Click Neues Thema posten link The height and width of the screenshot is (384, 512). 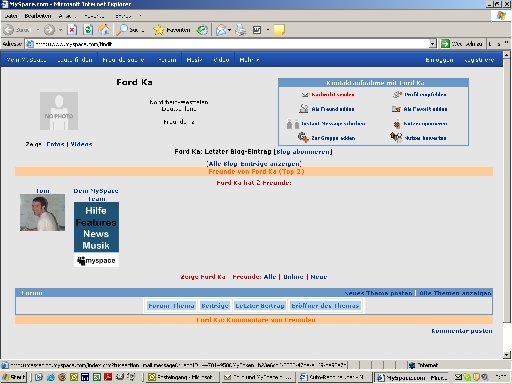(x=378, y=293)
